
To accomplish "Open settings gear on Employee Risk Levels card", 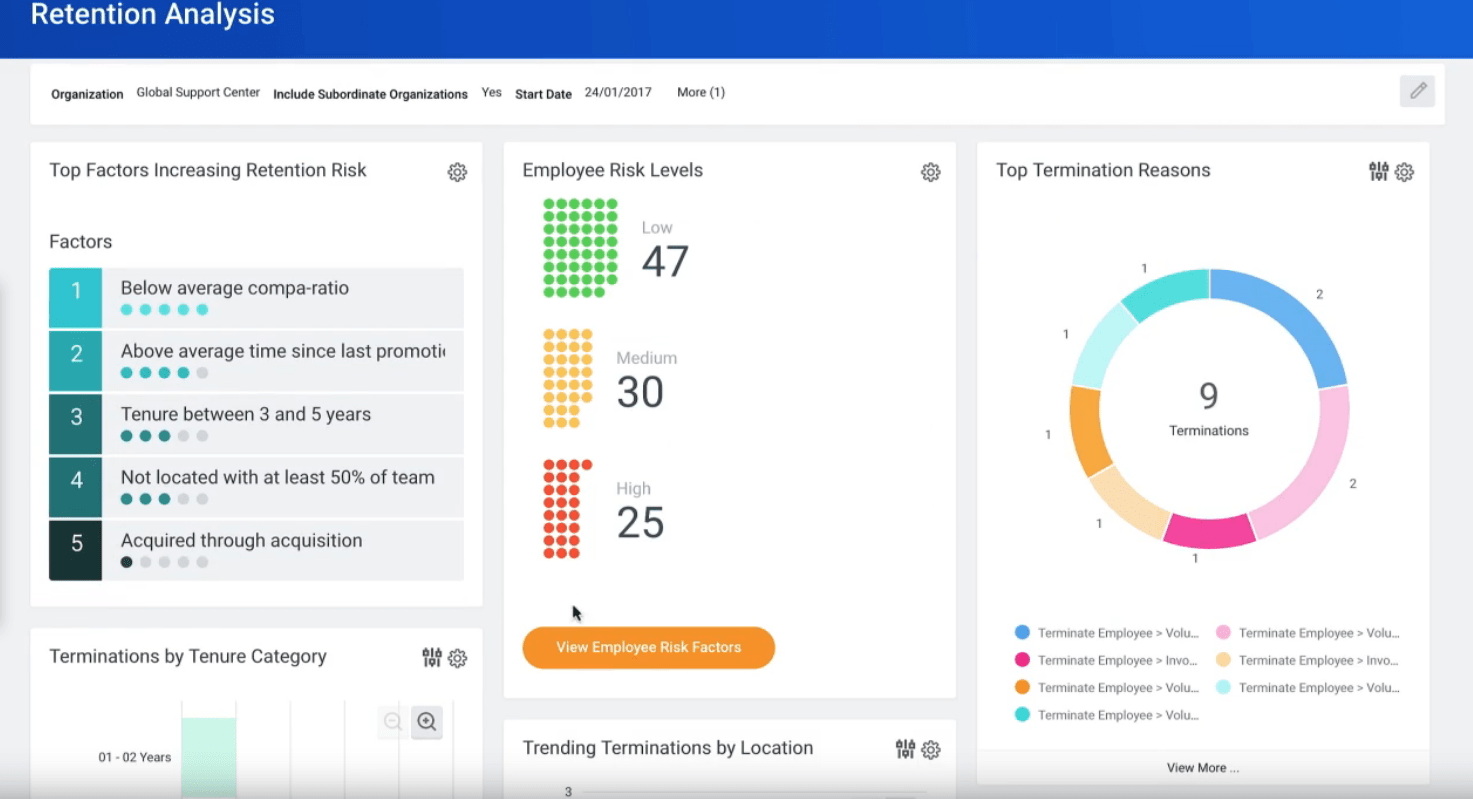I will tap(930, 172).
